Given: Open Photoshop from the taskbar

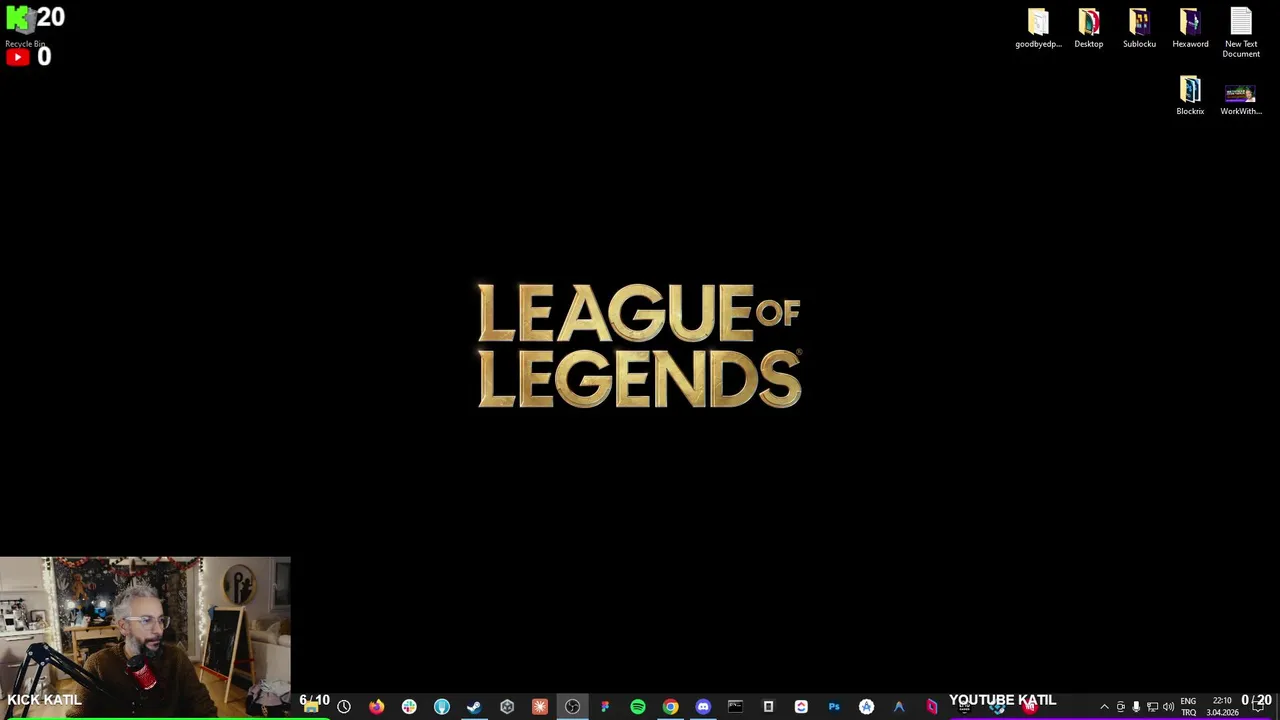Looking at the screenshot, I should [833, 707].
